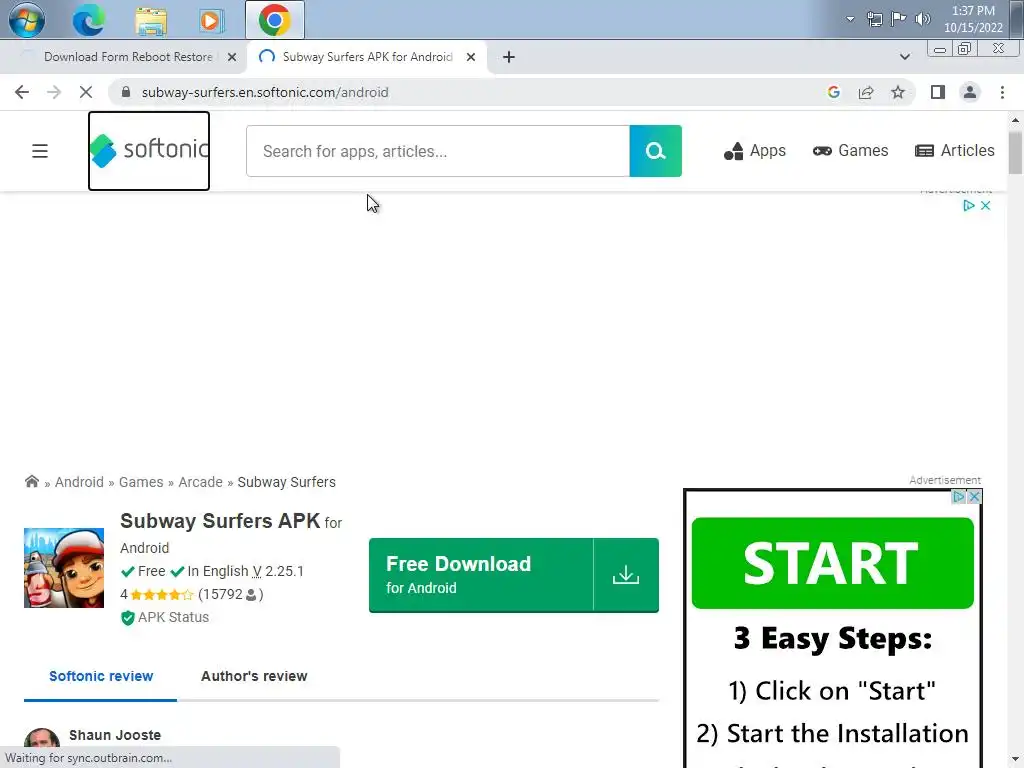Go forward with the forward arrow
Image resolution: width=1024 pixels, height=768 pixels.
click(x=54, y=92)
